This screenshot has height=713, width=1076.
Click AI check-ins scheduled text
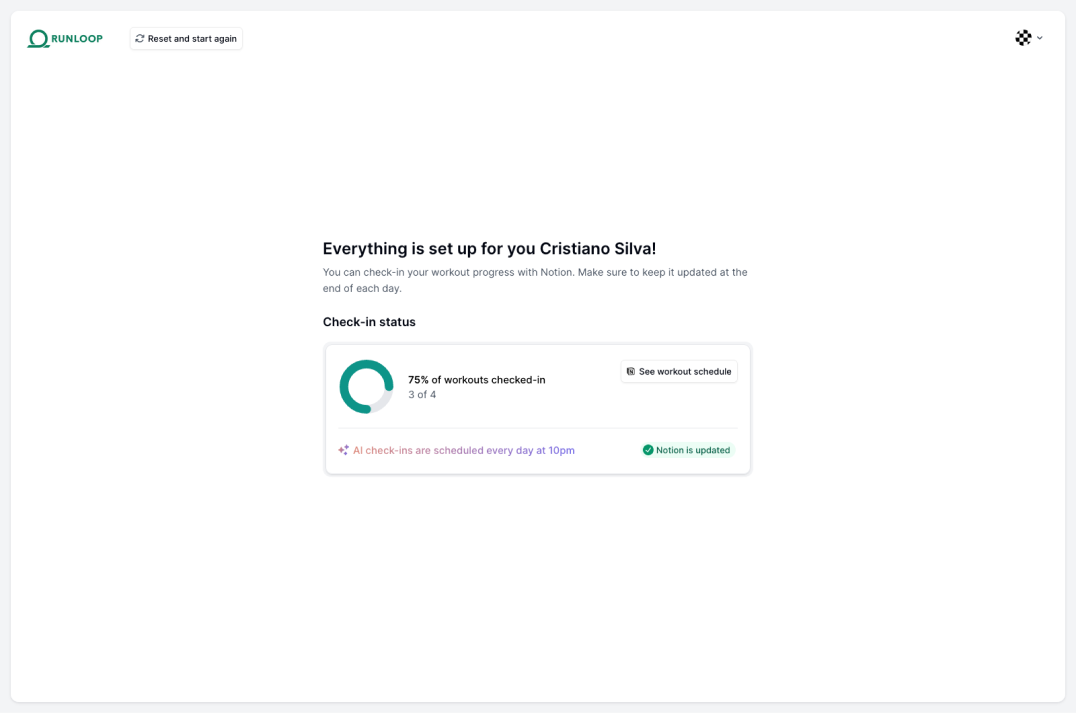point(464,451)
